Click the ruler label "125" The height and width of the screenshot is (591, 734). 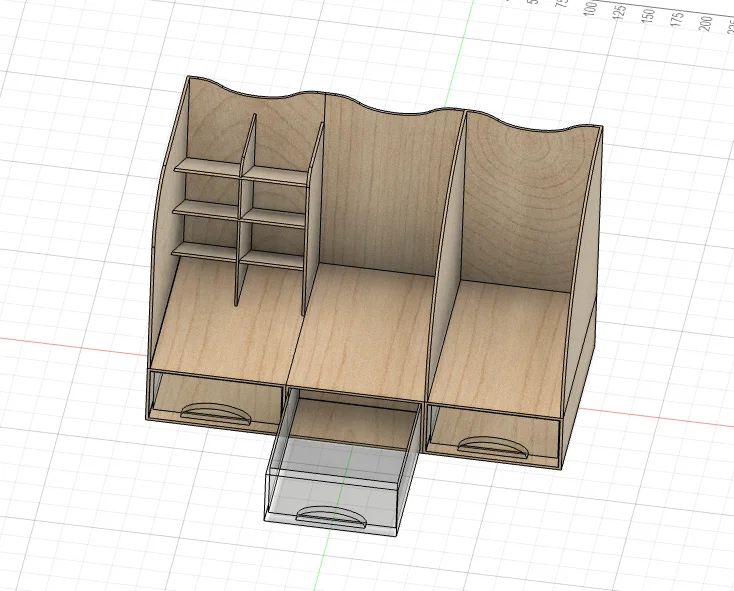[x=621, y=12]
